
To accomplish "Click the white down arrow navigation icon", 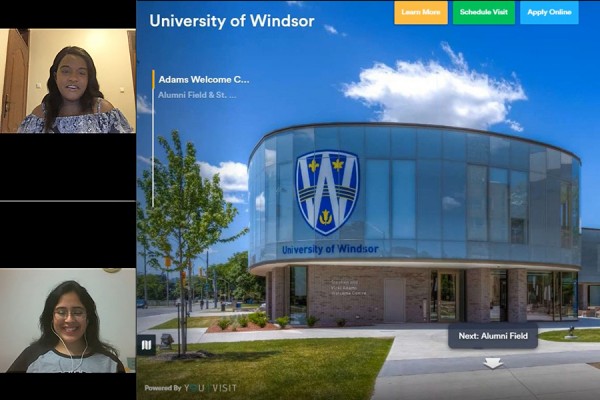I will [x=492, y=364].
